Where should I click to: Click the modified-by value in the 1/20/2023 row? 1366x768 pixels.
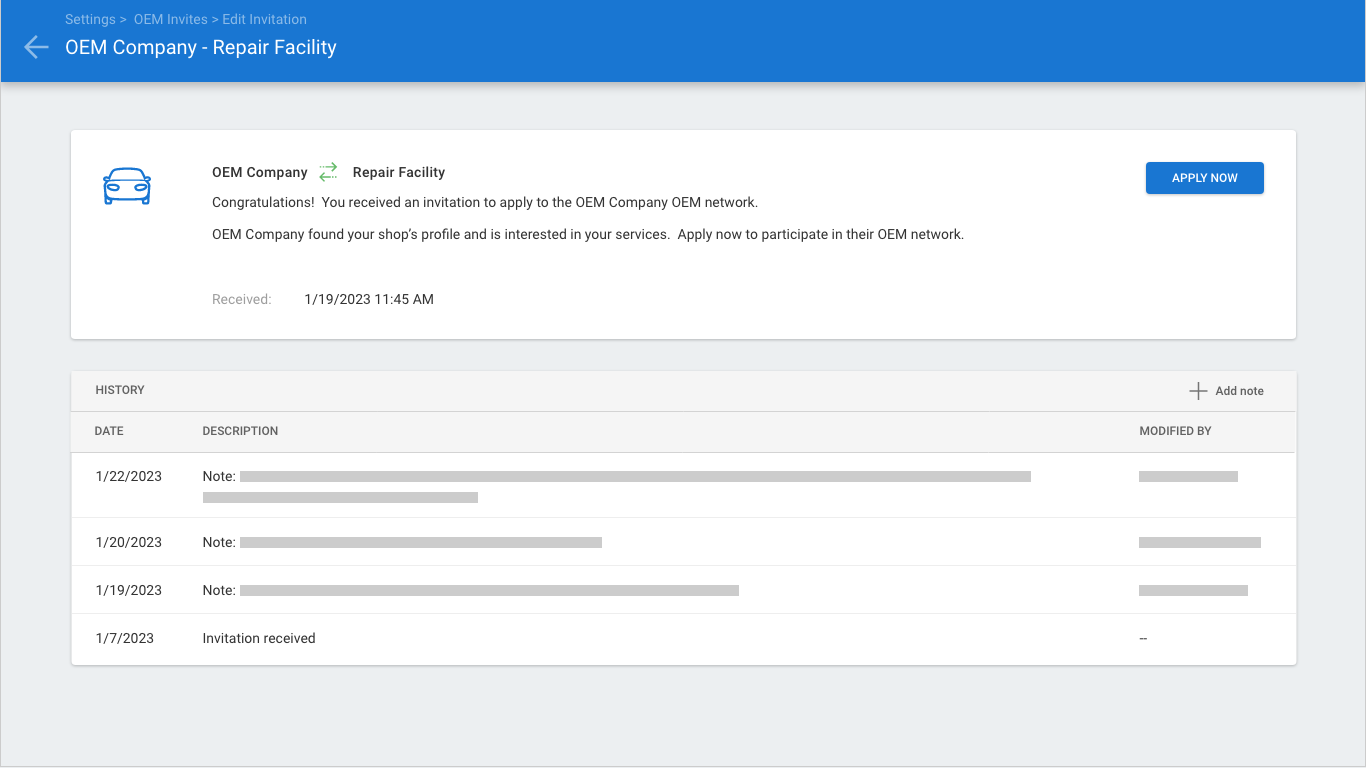click(1200, 542)
